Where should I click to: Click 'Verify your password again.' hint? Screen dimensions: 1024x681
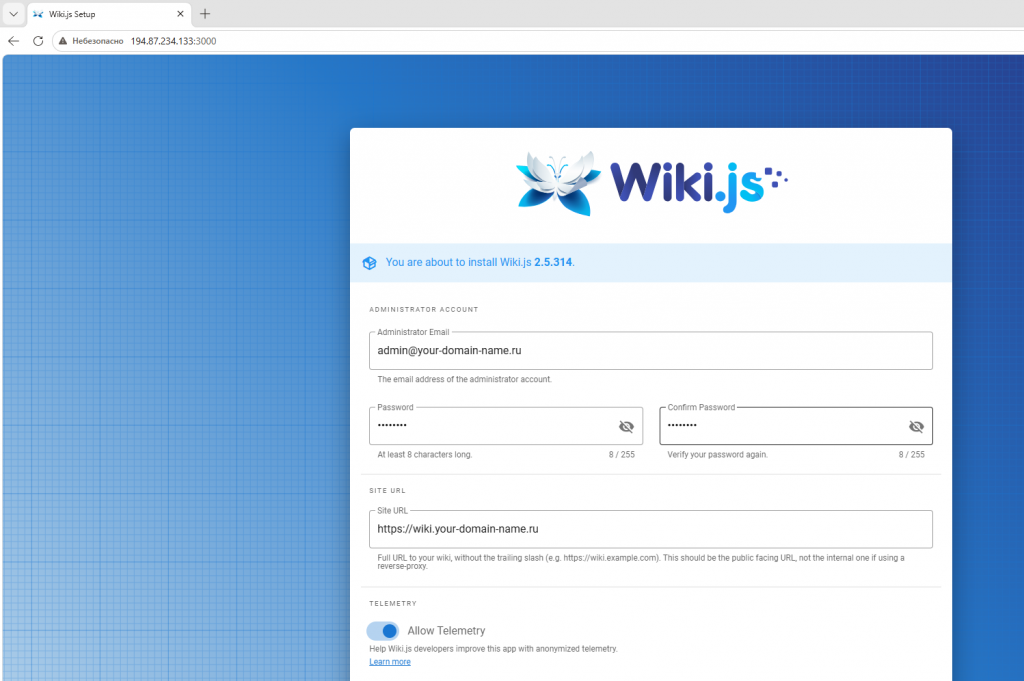click(x=717, y=454)
